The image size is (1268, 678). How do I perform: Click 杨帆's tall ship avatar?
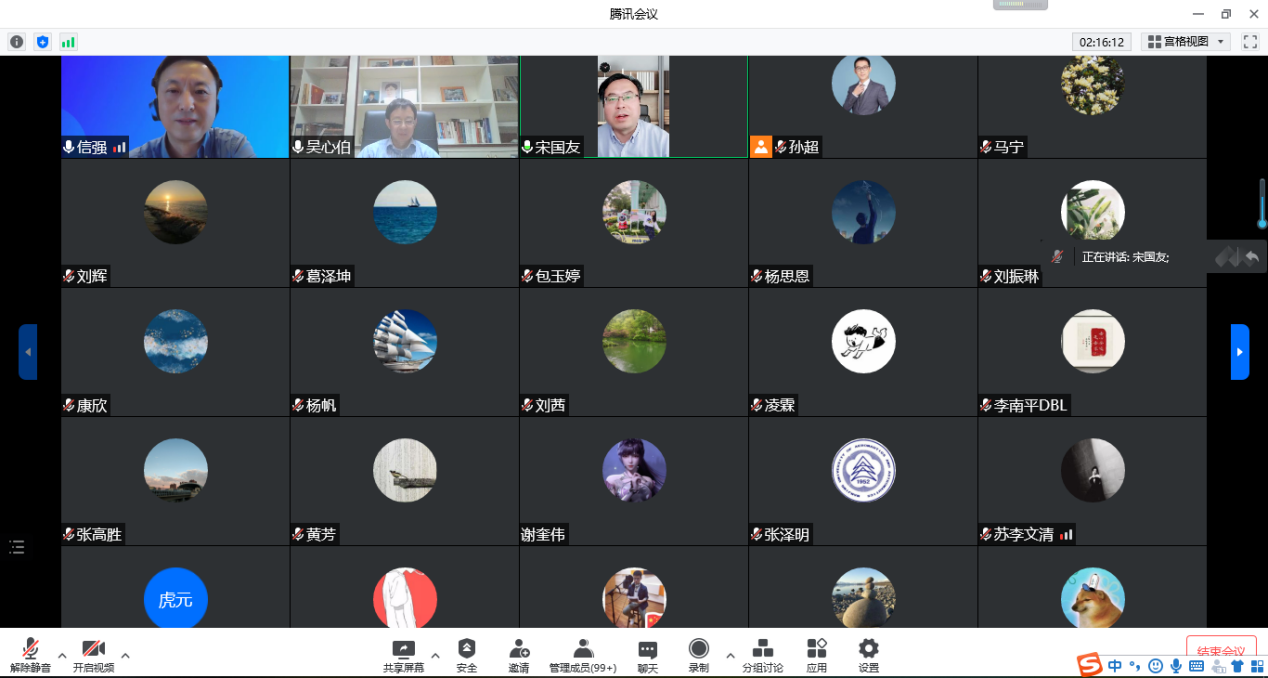pos(404,341)
